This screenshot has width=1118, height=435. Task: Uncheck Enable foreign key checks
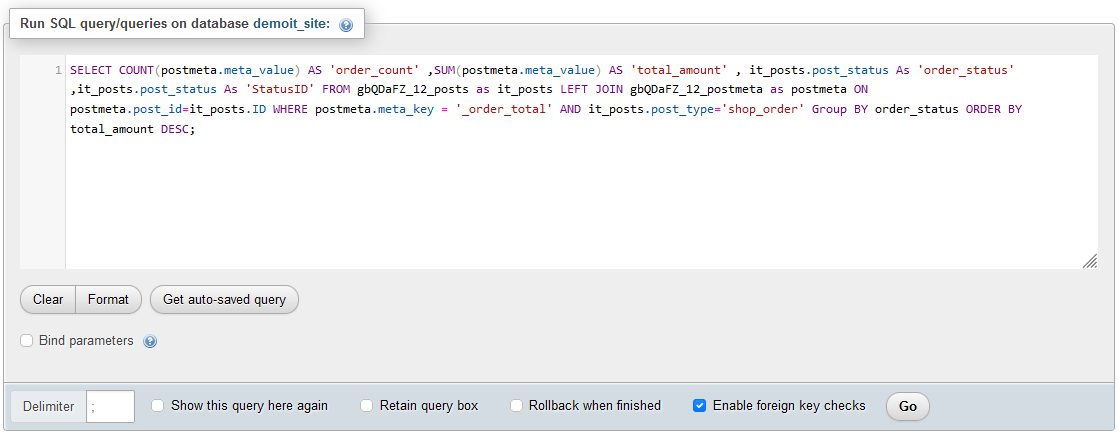(x=699, y=406)
